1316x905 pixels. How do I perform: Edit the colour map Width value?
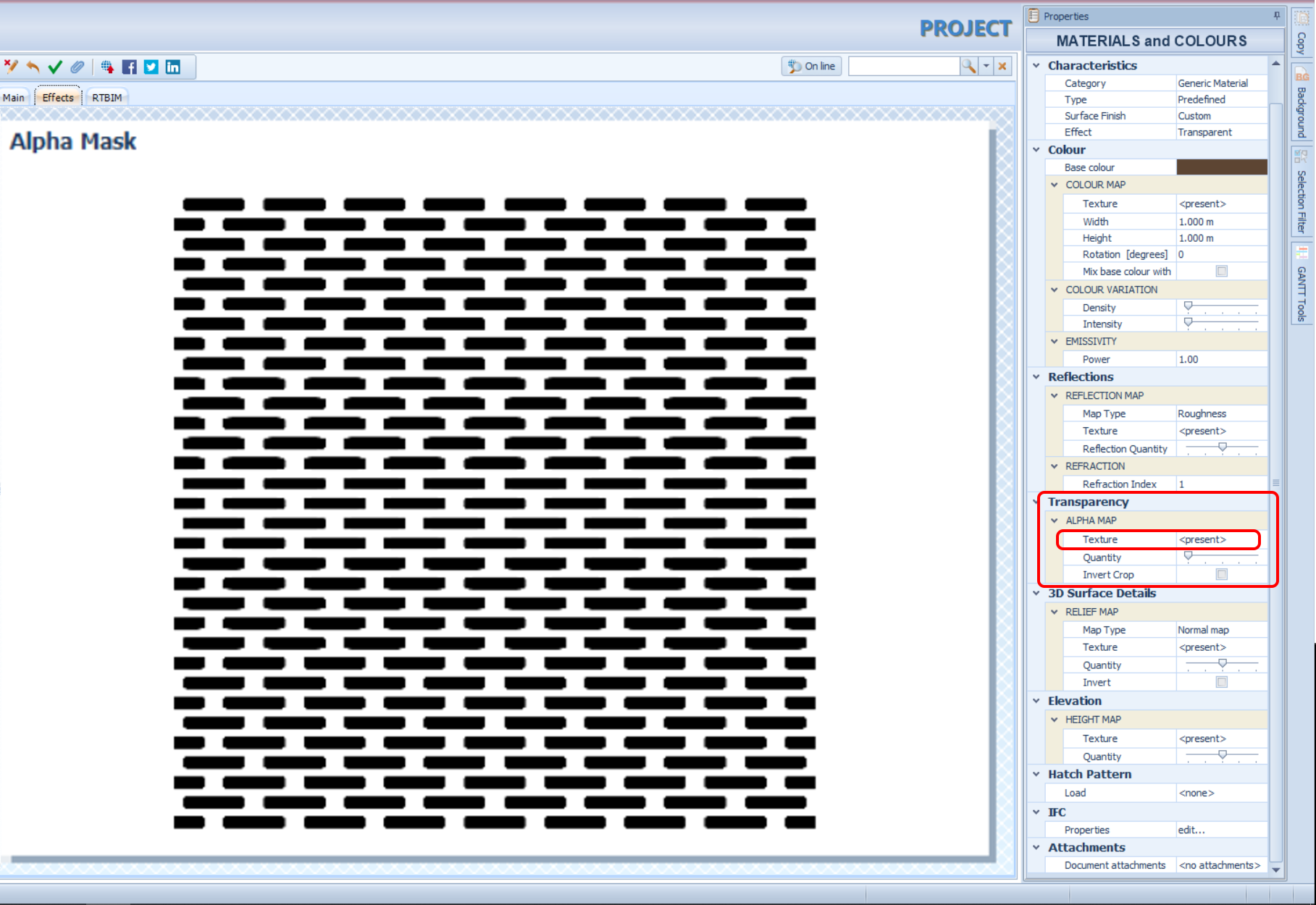coord(1222,222)
